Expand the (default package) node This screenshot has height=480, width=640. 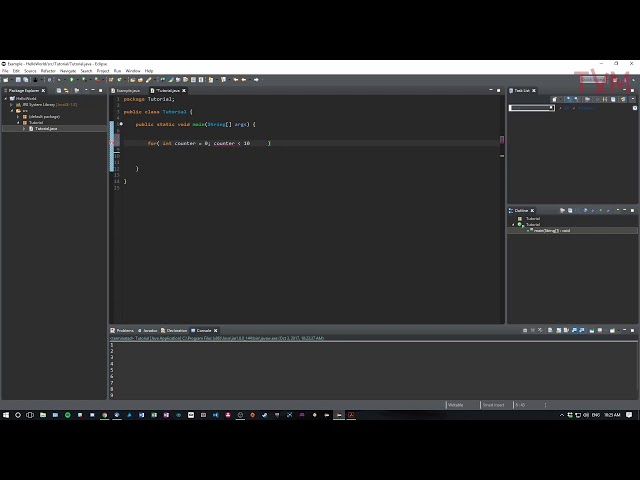point(18,116)
